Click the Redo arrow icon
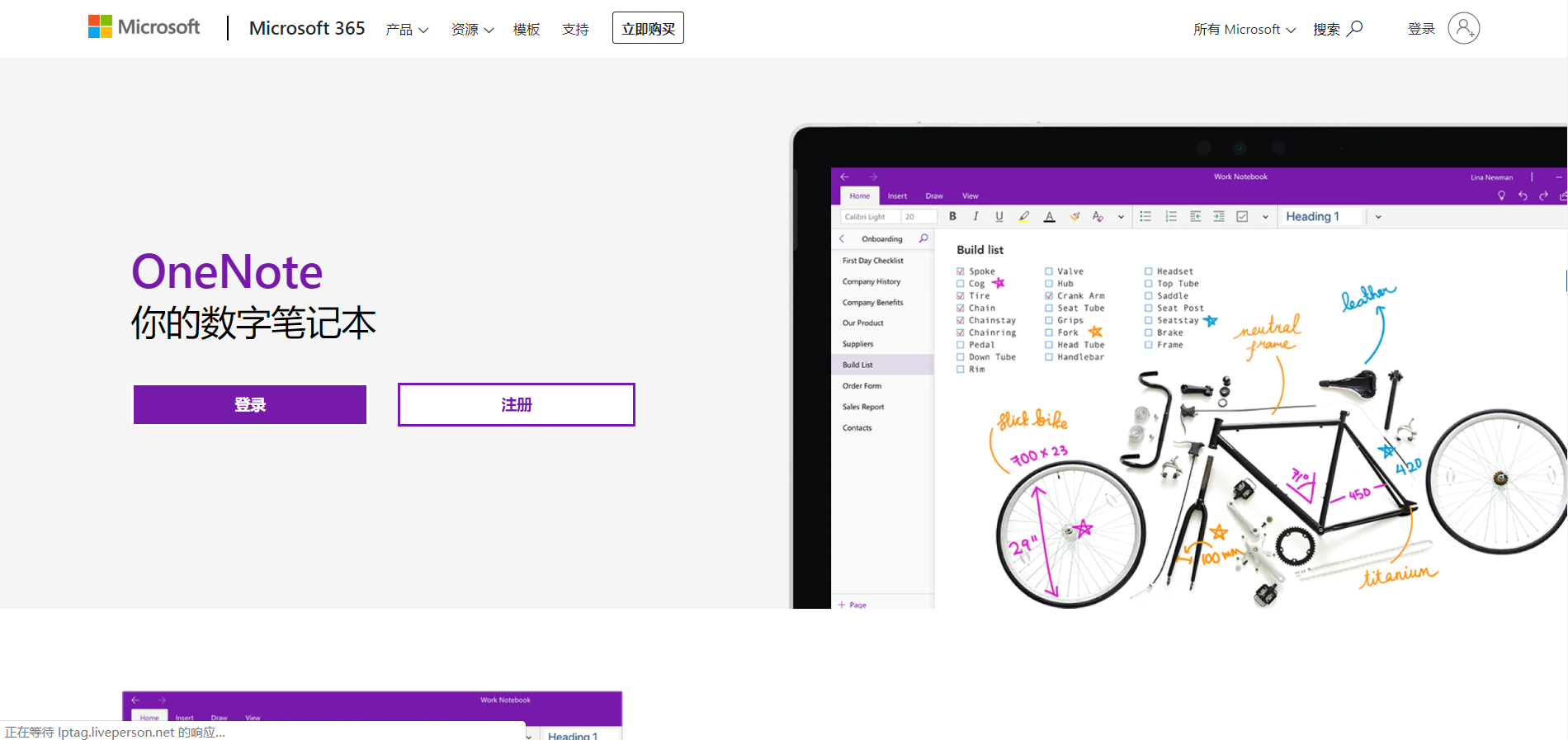The height and width of the screenshot is (740, 1568). click(1544, 196)
